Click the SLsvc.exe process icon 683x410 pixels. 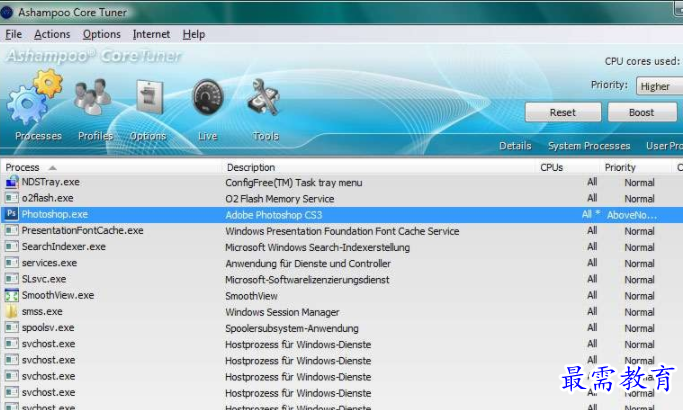[x=12, y=278]
